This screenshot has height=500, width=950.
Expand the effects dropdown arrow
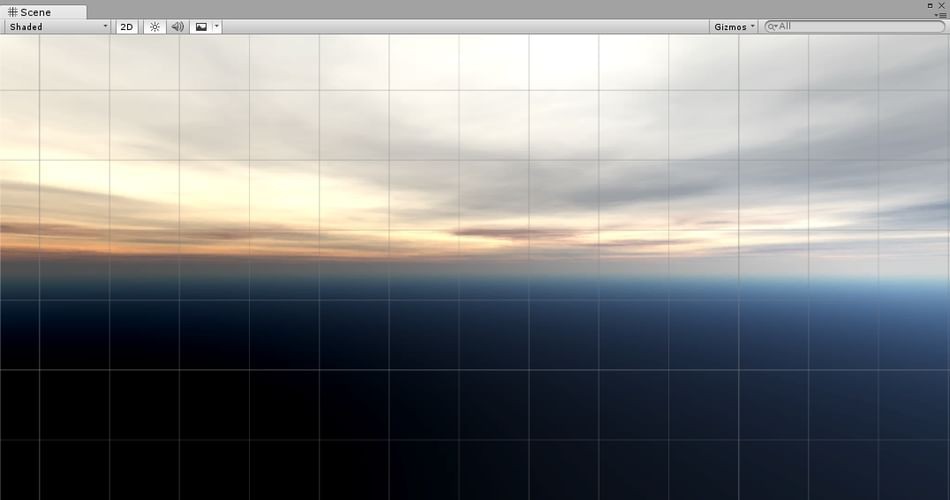click(x=217, y=27)
